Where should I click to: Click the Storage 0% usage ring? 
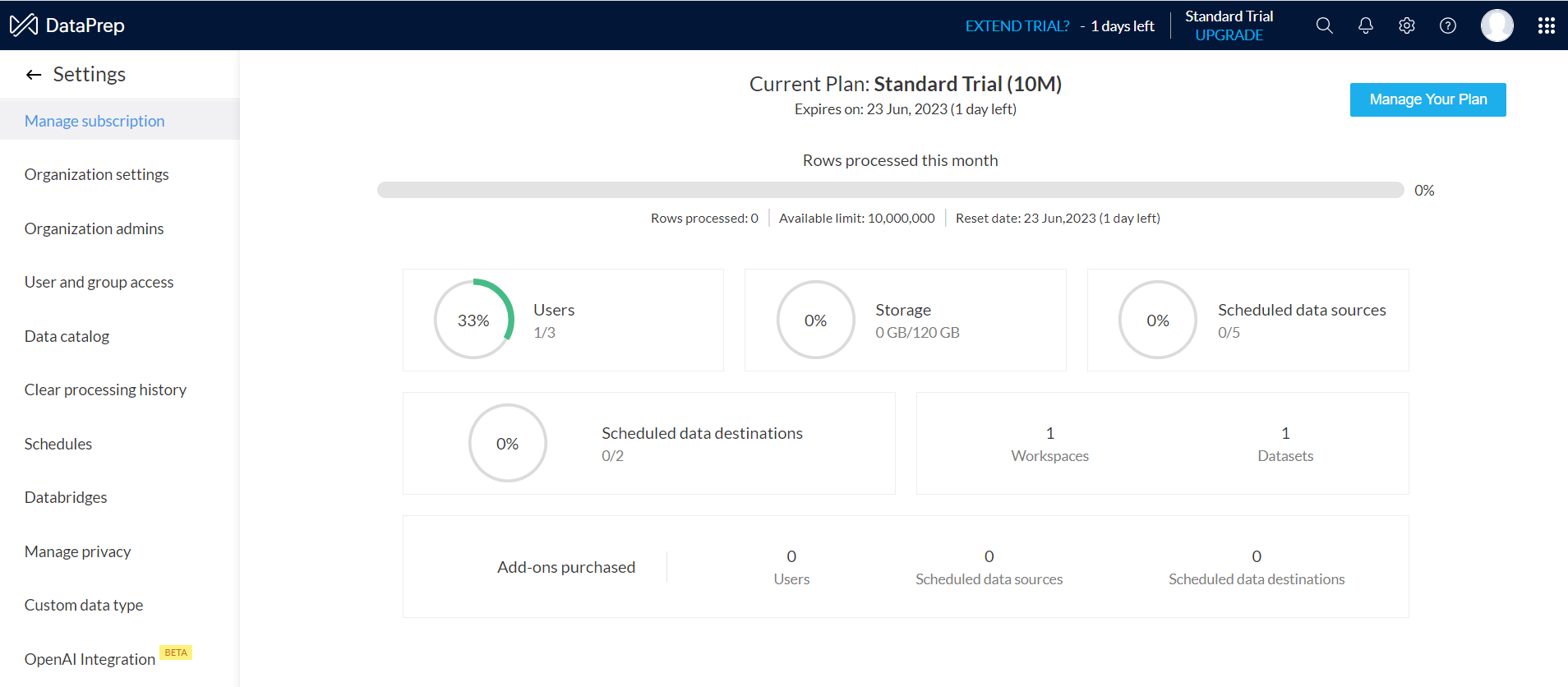[x=815, y=320]
